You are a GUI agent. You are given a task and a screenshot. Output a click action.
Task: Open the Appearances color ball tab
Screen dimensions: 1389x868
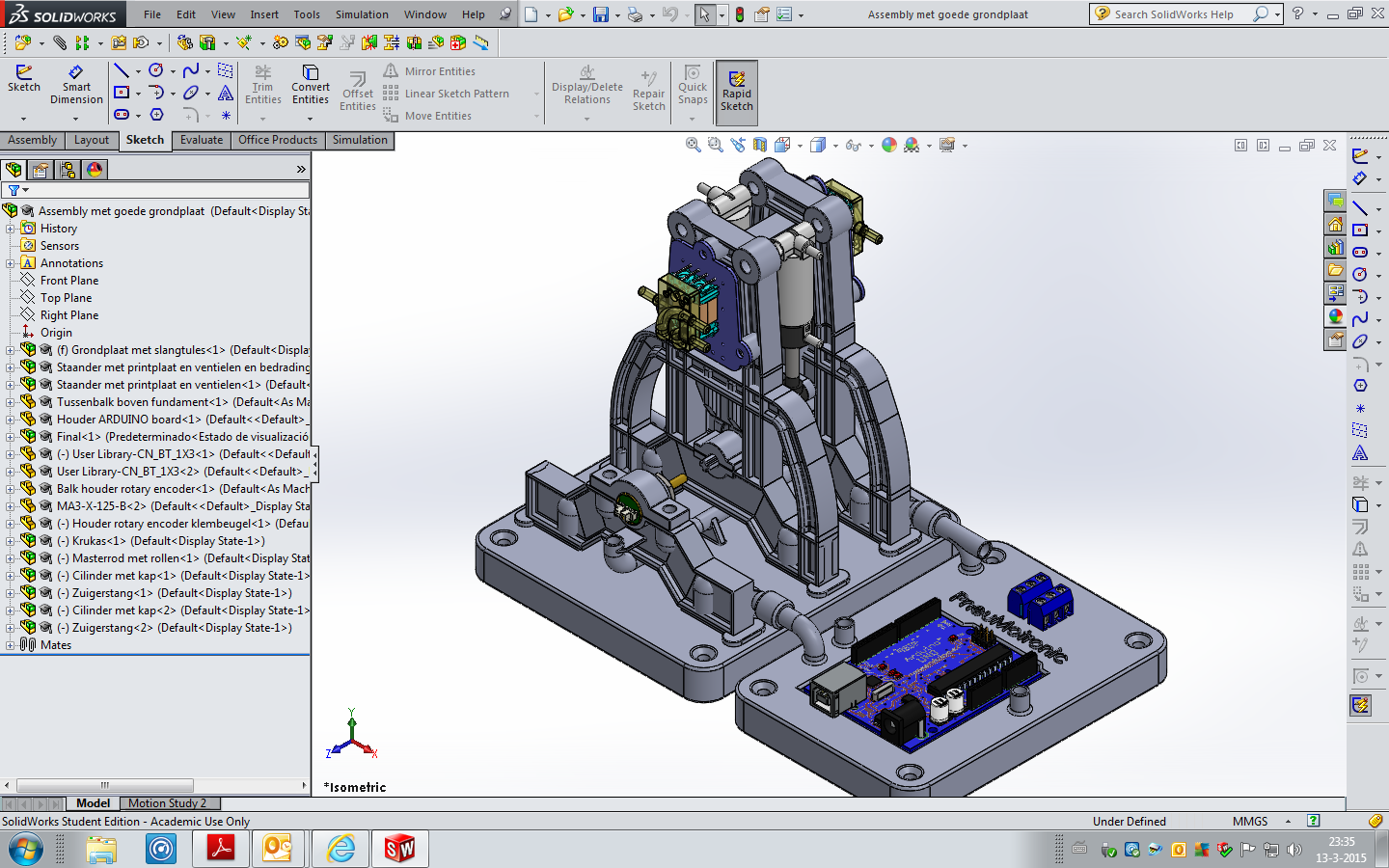95,170
